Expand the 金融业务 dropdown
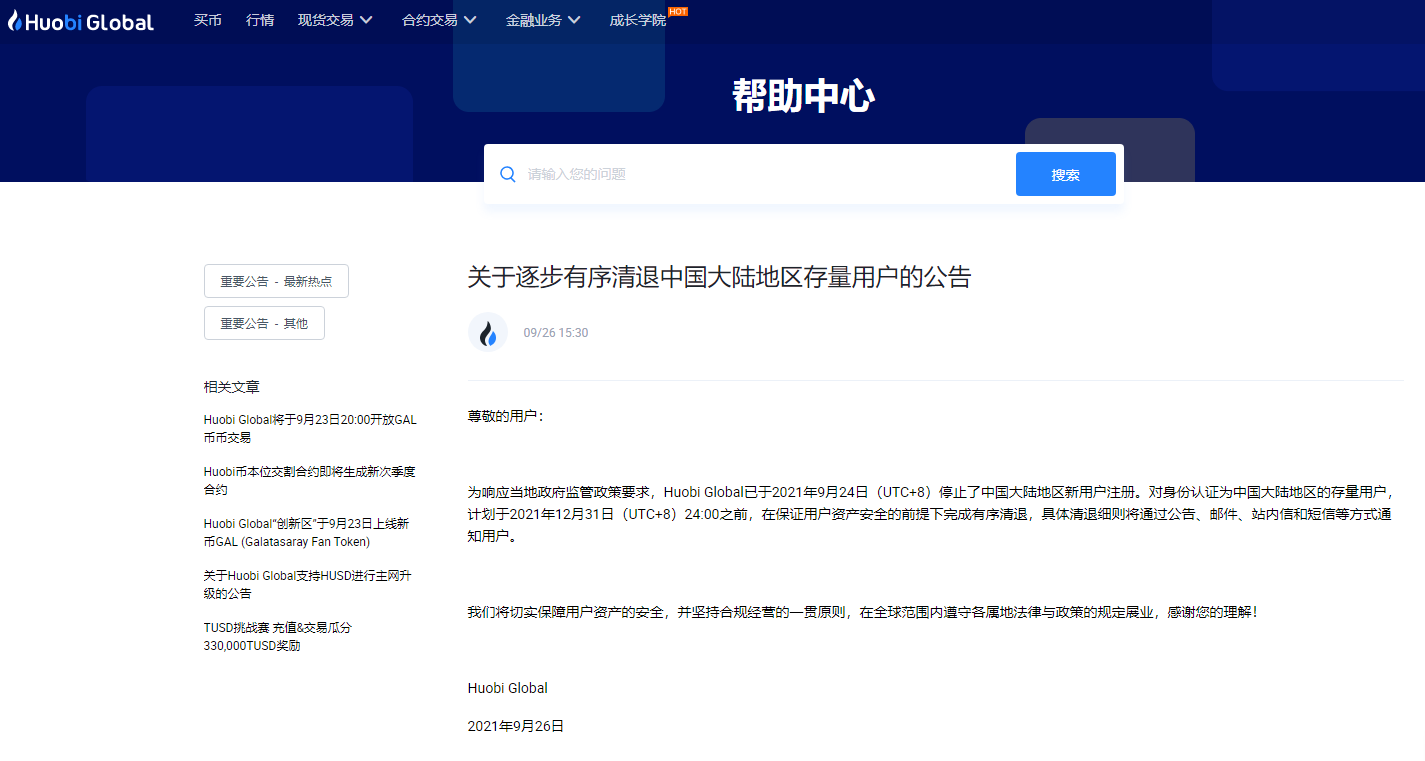This screenshot has height=761, width=1425. coord(544,20)
